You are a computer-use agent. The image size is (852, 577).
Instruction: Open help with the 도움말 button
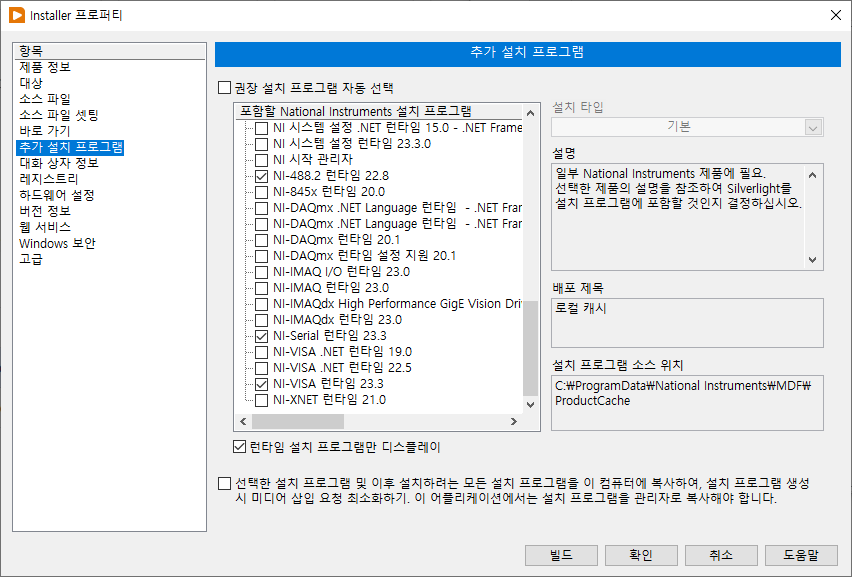801,555
